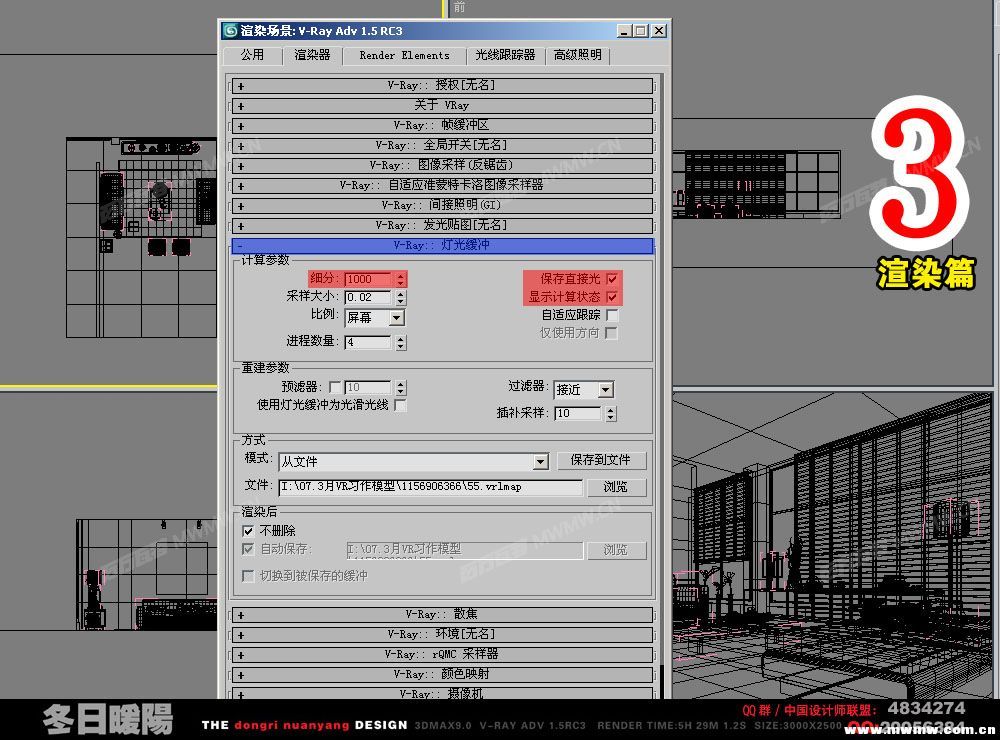Expand the V-Ray:: 摄像机 rollout

coord(442,693)
